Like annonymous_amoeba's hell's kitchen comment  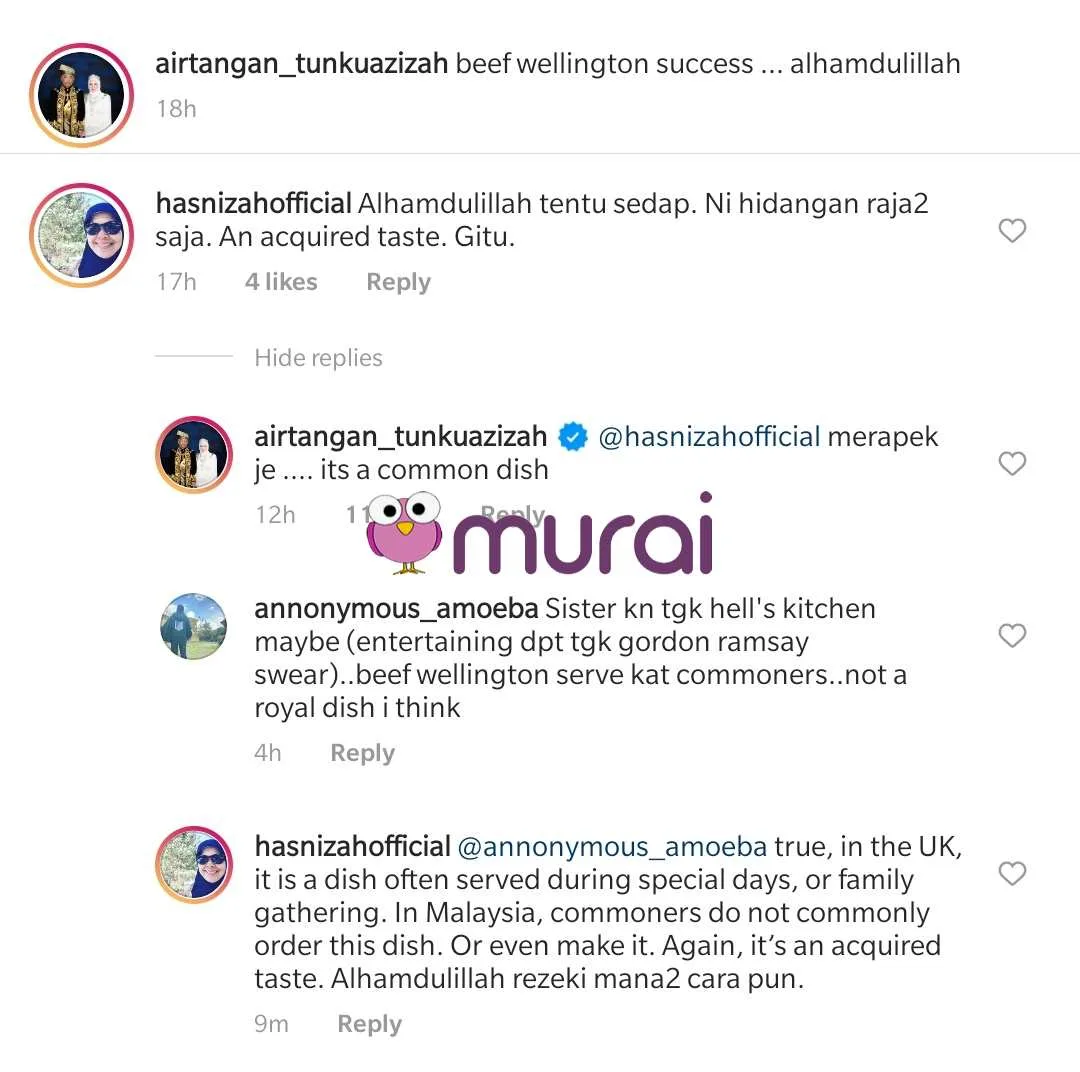(1012, 635)
